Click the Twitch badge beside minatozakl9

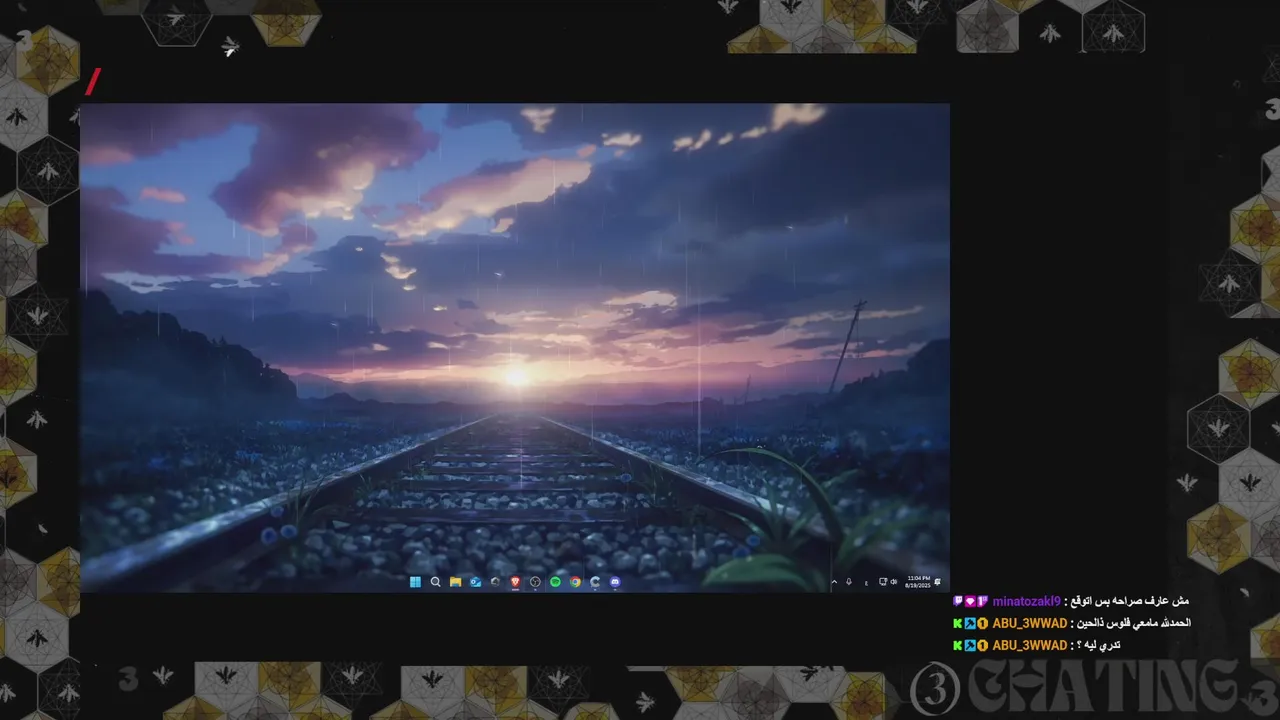(958, 601)
